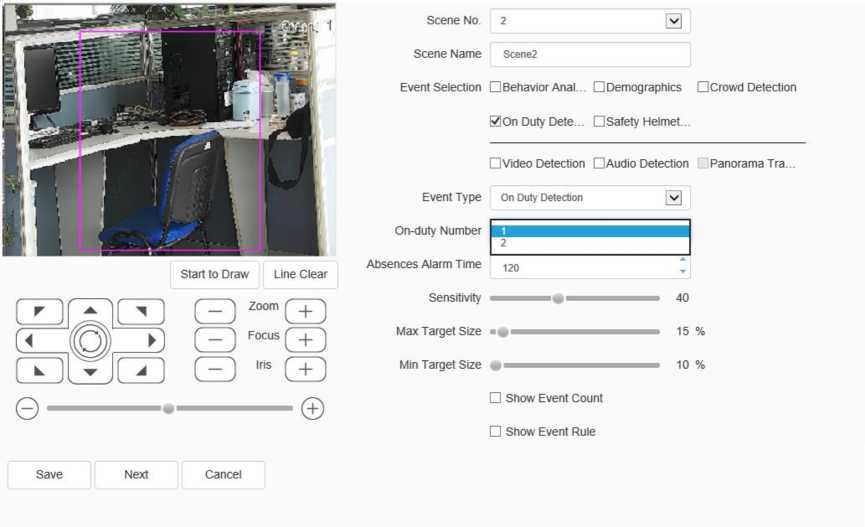Image resolution: width=865 pixels, height=527 pixels.
Task: Click the PTZ down arrow button
Action: pos(90,372)
